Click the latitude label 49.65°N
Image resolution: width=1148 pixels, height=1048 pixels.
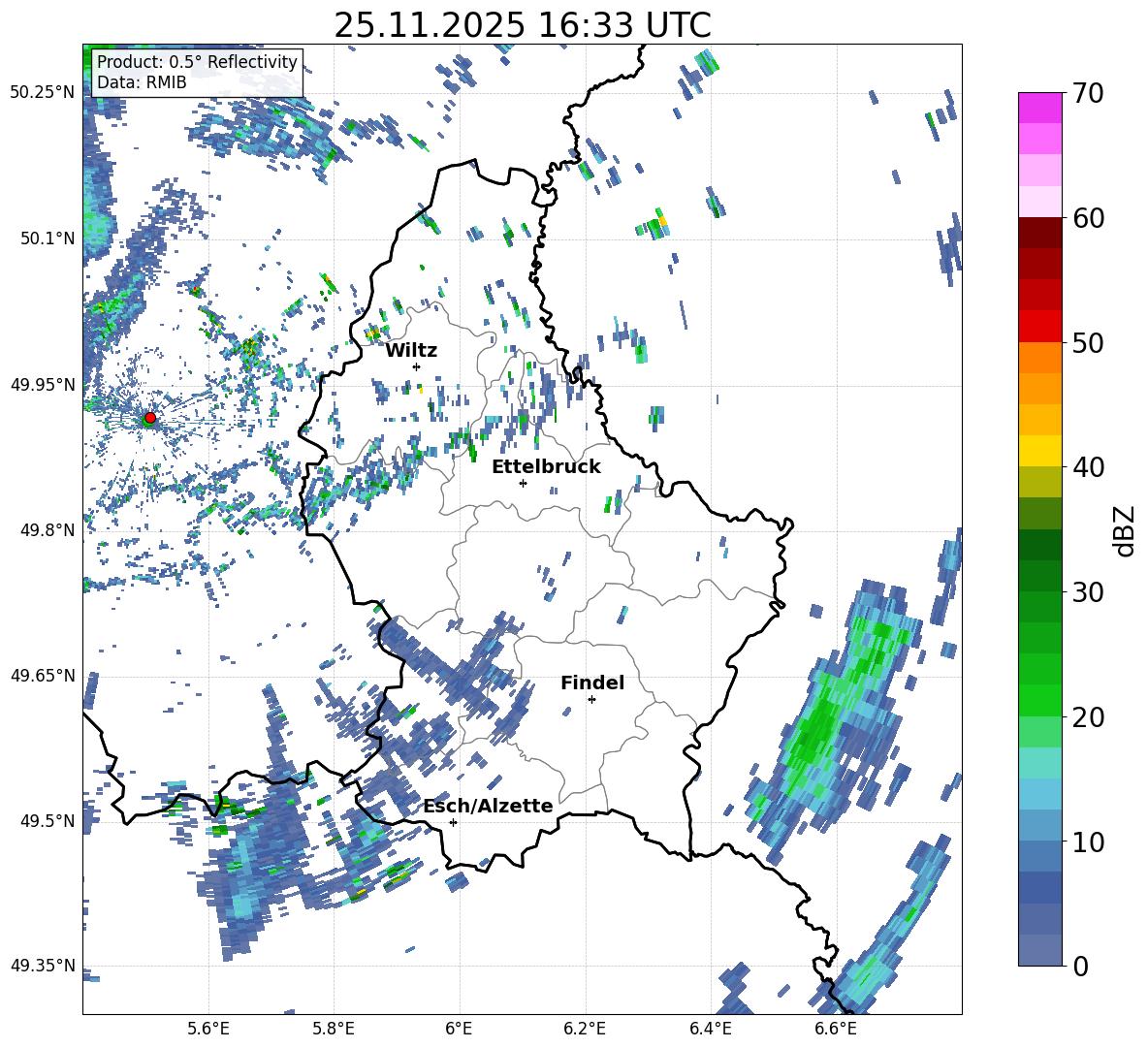pos(43,675)
